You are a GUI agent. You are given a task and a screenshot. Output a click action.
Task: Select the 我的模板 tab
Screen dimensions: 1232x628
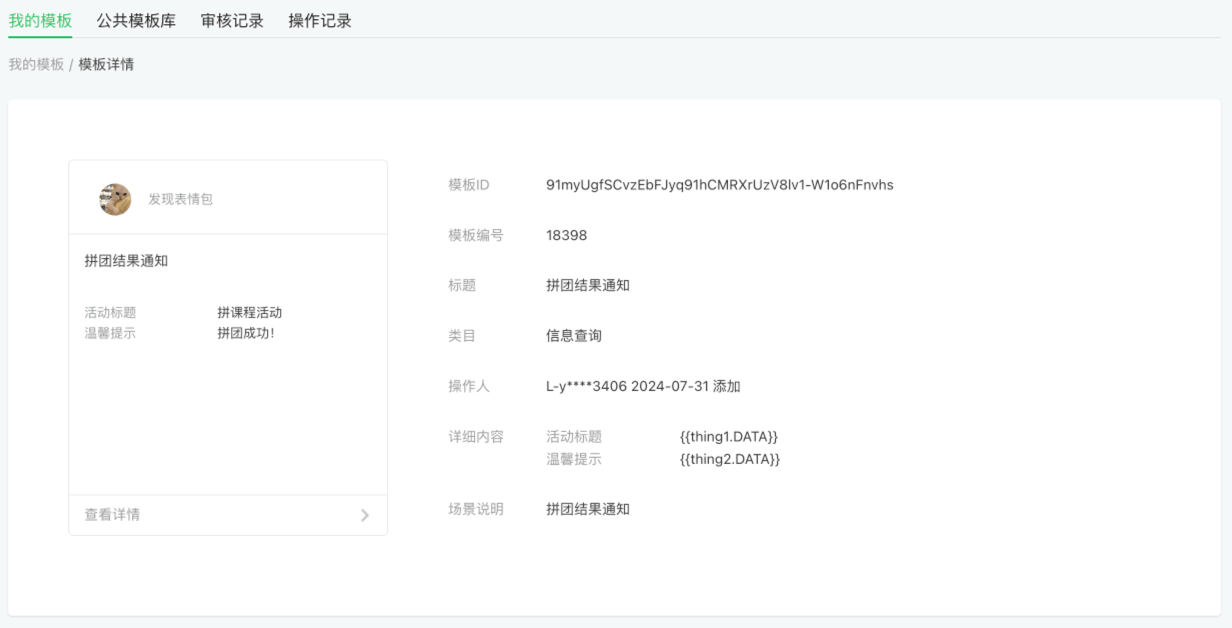click(38, 19)
